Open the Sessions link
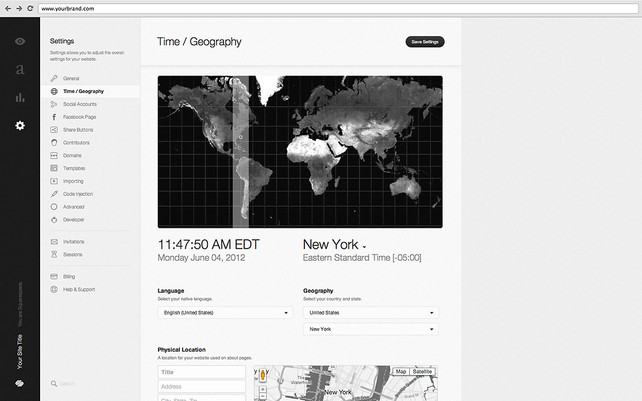642x401 pixels. pos(72,254)
